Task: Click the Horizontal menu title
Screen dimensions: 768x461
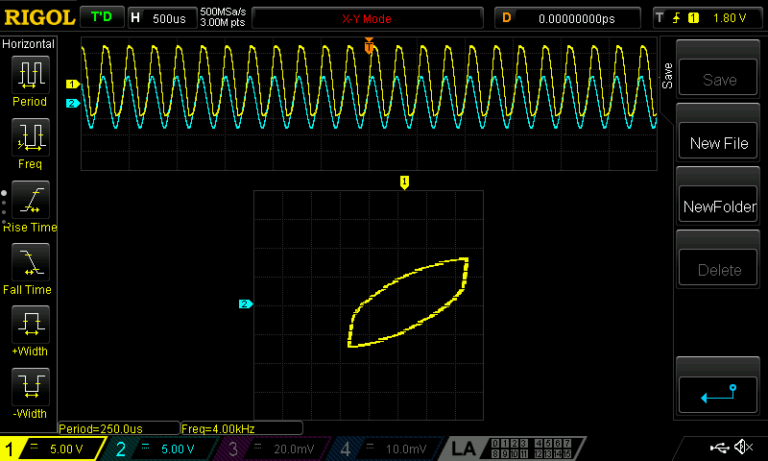Action: (x=28, y=44)
